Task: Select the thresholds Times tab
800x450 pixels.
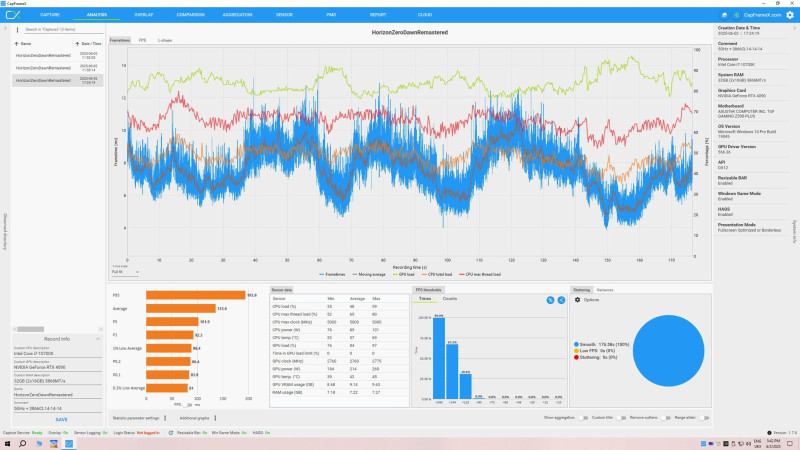Action: point(425,298)
